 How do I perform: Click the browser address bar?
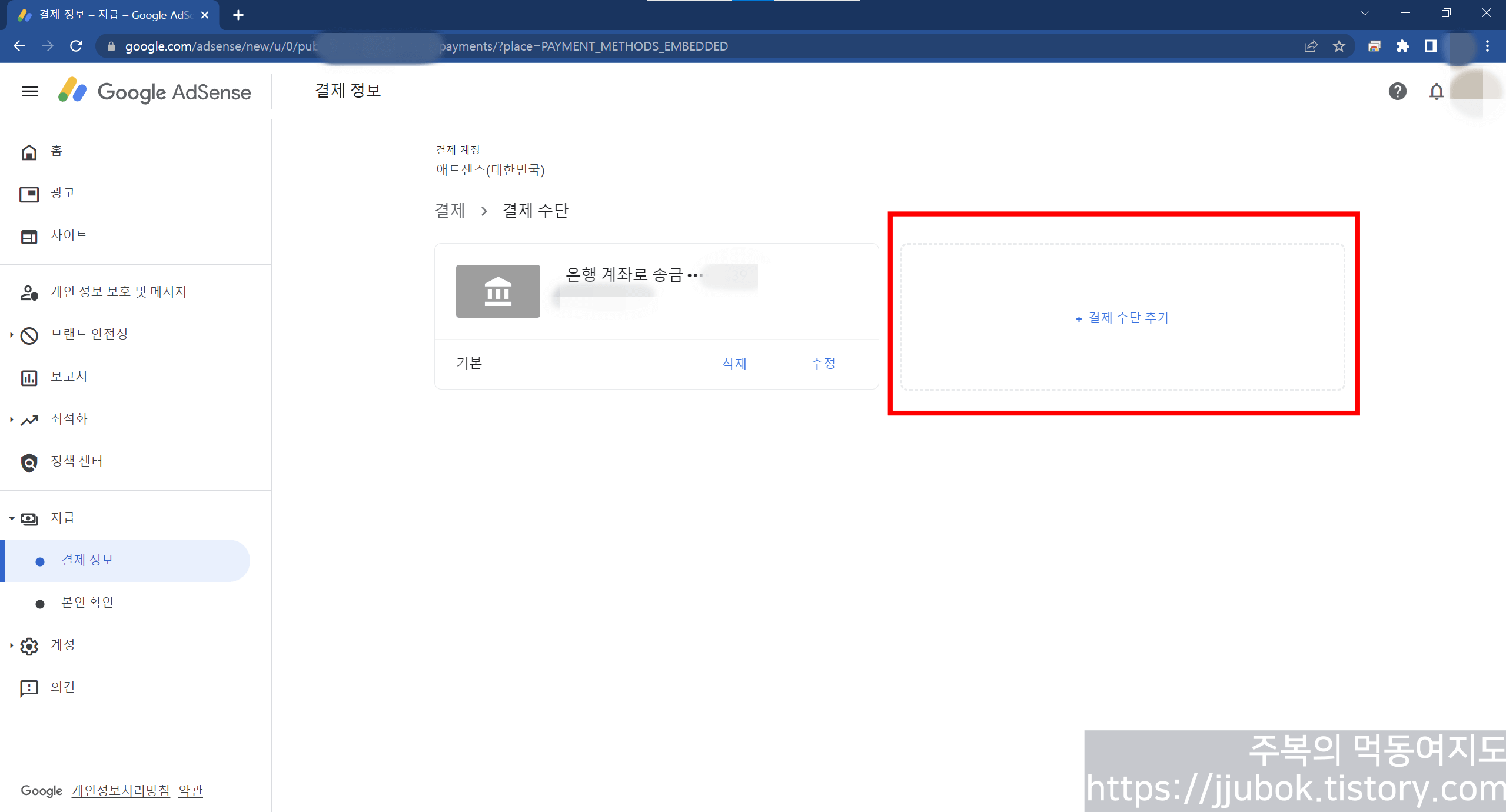tap(412, 46)
